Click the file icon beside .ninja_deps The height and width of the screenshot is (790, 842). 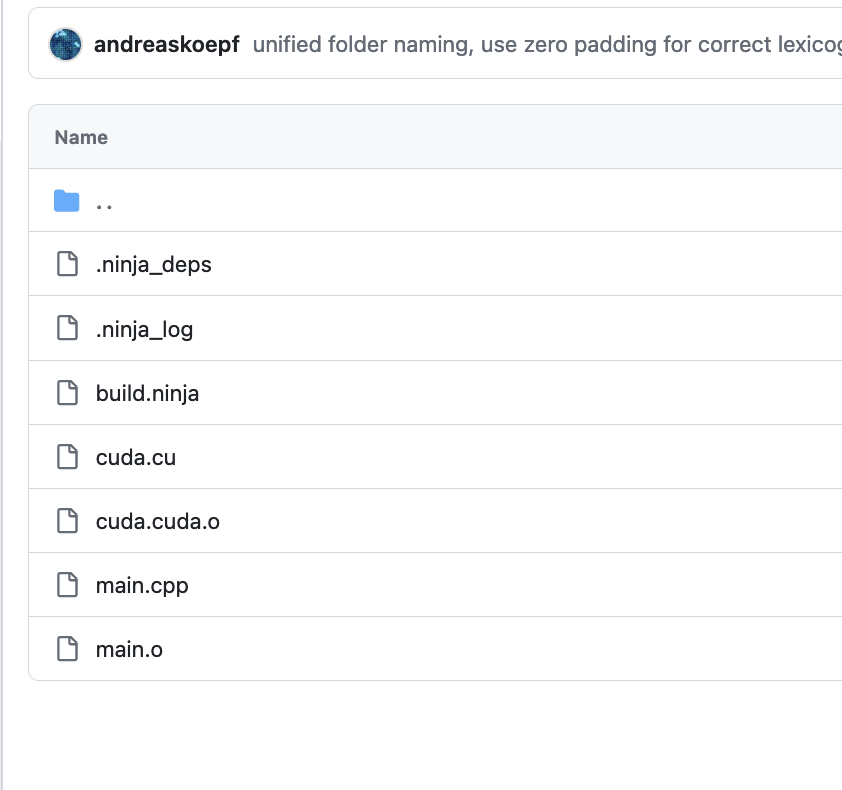coord(67,264)
